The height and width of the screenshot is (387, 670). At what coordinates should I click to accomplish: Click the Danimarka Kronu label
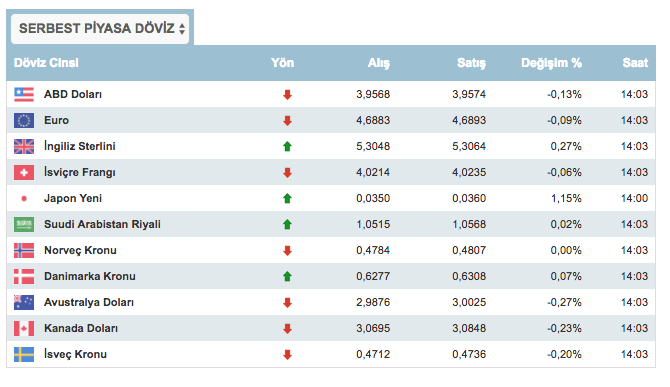(x=90, y=276)
